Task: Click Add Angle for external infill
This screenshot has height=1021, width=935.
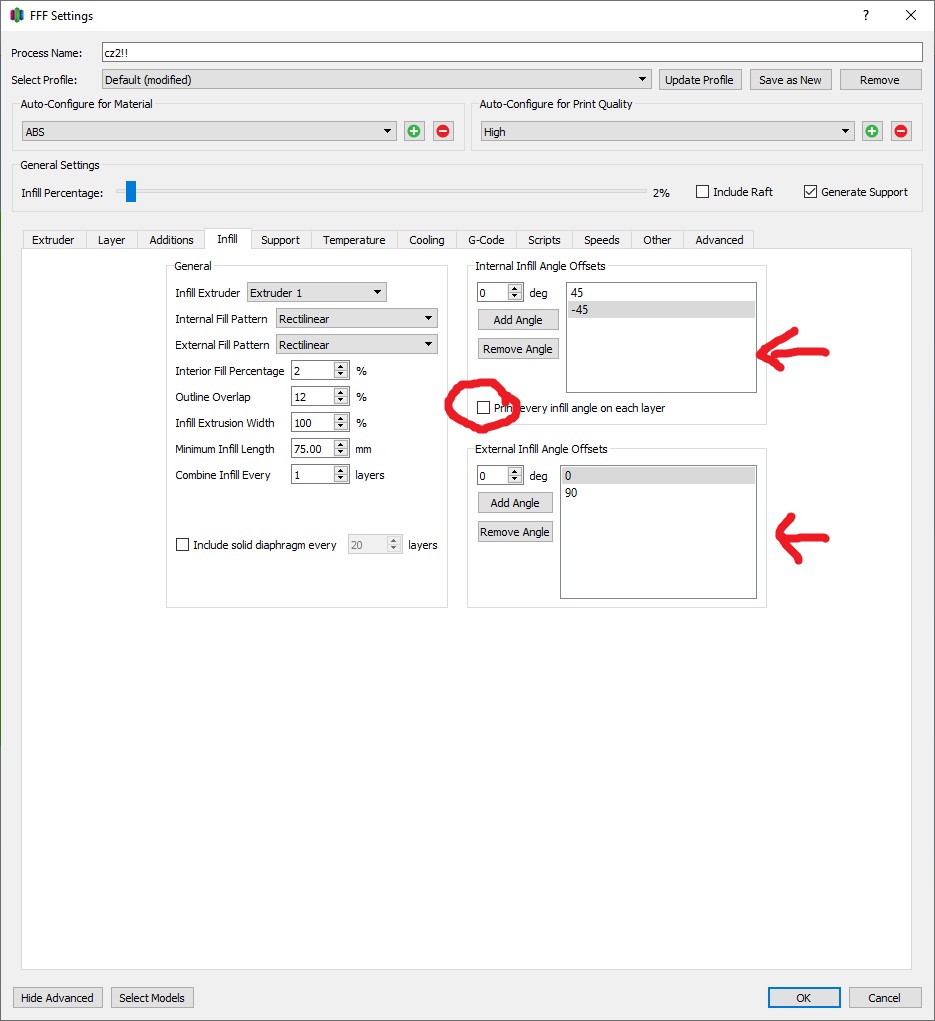Action: [515, 503]
